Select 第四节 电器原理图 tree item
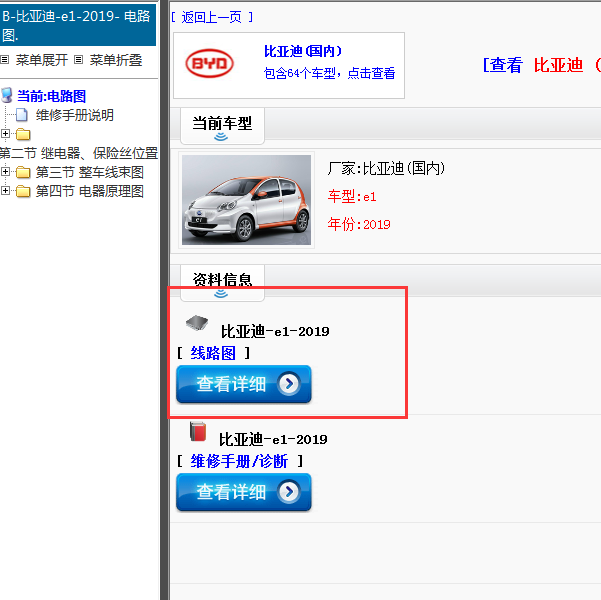Screen dimensions: 601x600 (90, 191)
